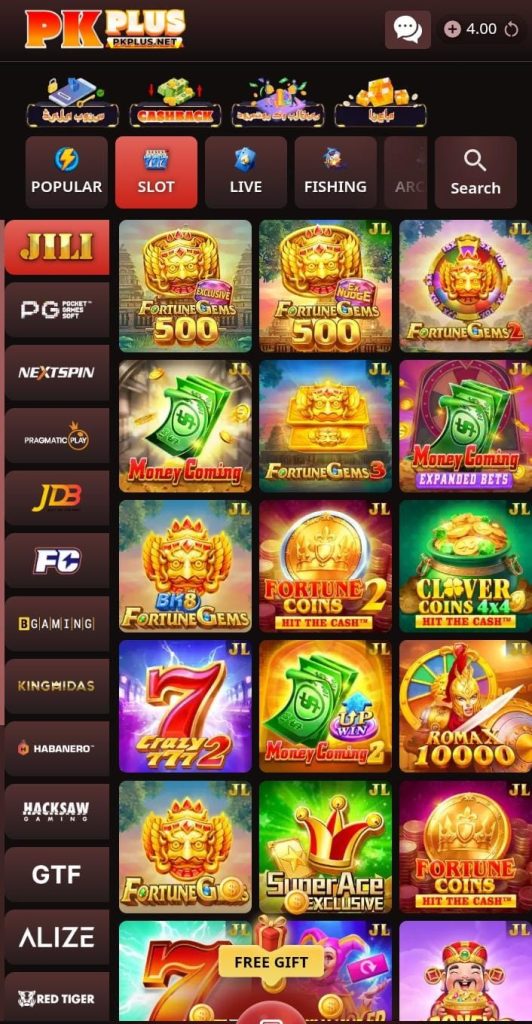Open the Clover Coins 4x4 game
The width and height of the screenshot is (532, 1024).
click(x=465, y=566)
